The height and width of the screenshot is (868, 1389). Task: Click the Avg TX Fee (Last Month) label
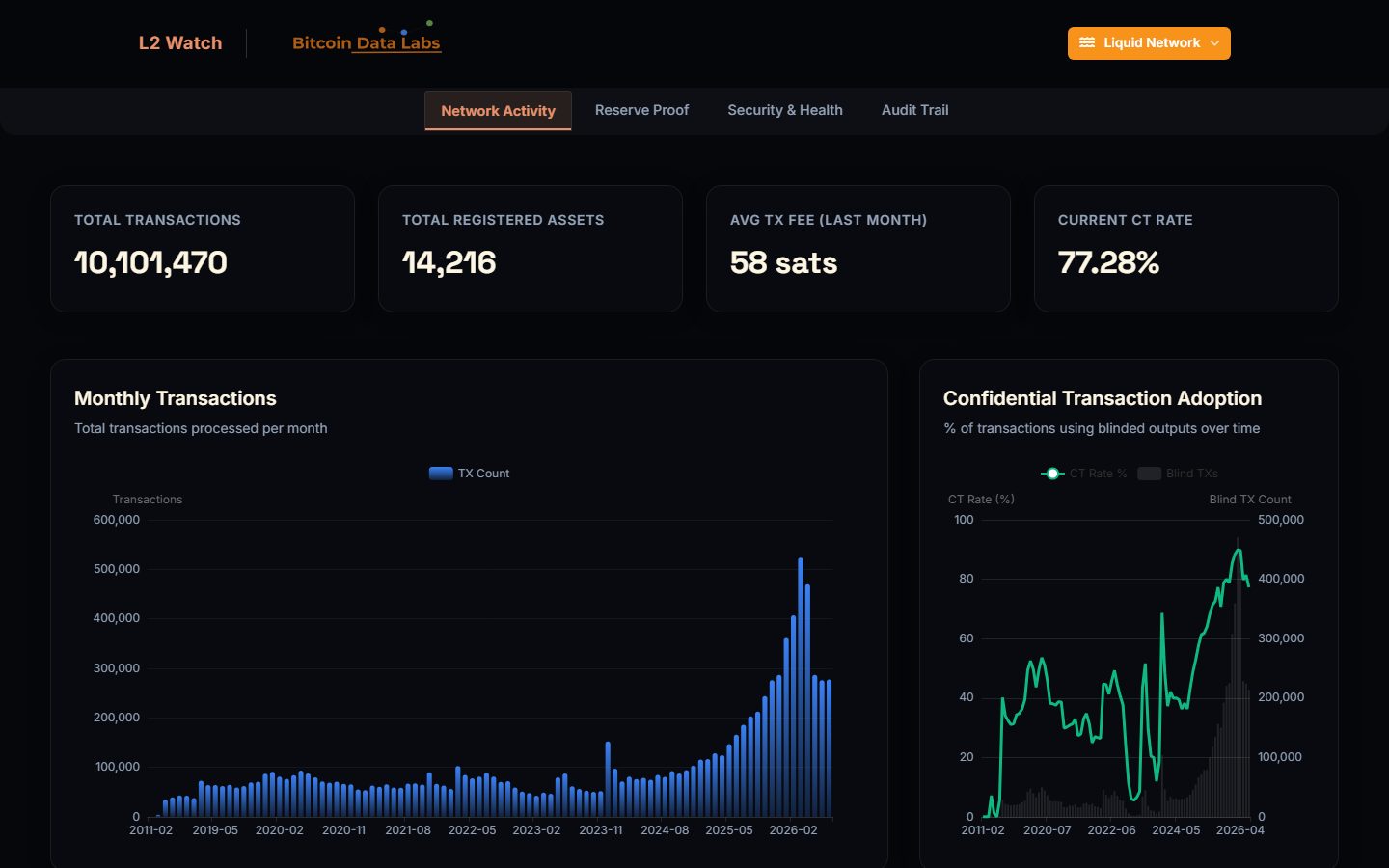click(x=829, y=220)
